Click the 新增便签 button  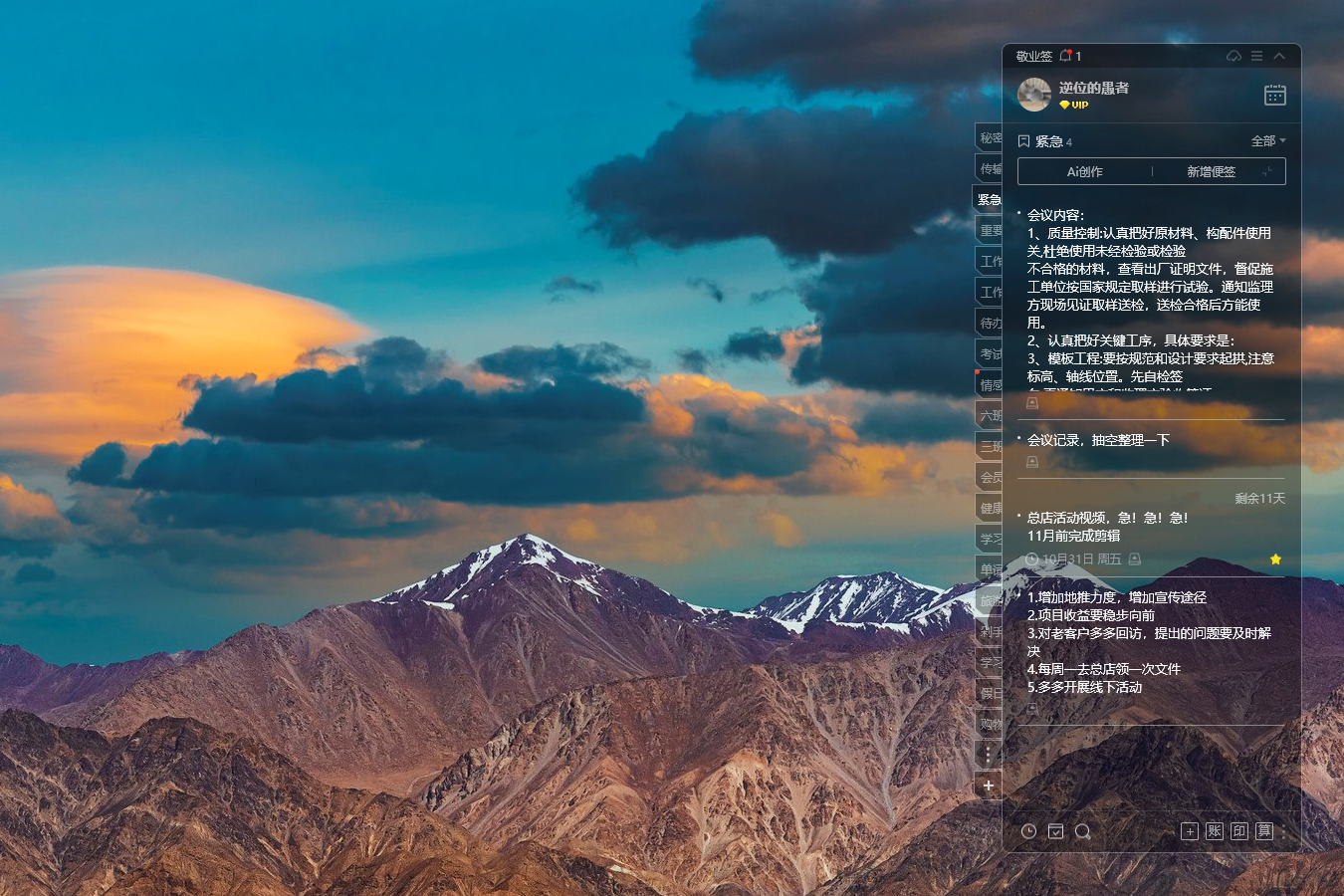[x=1211, y=171]
